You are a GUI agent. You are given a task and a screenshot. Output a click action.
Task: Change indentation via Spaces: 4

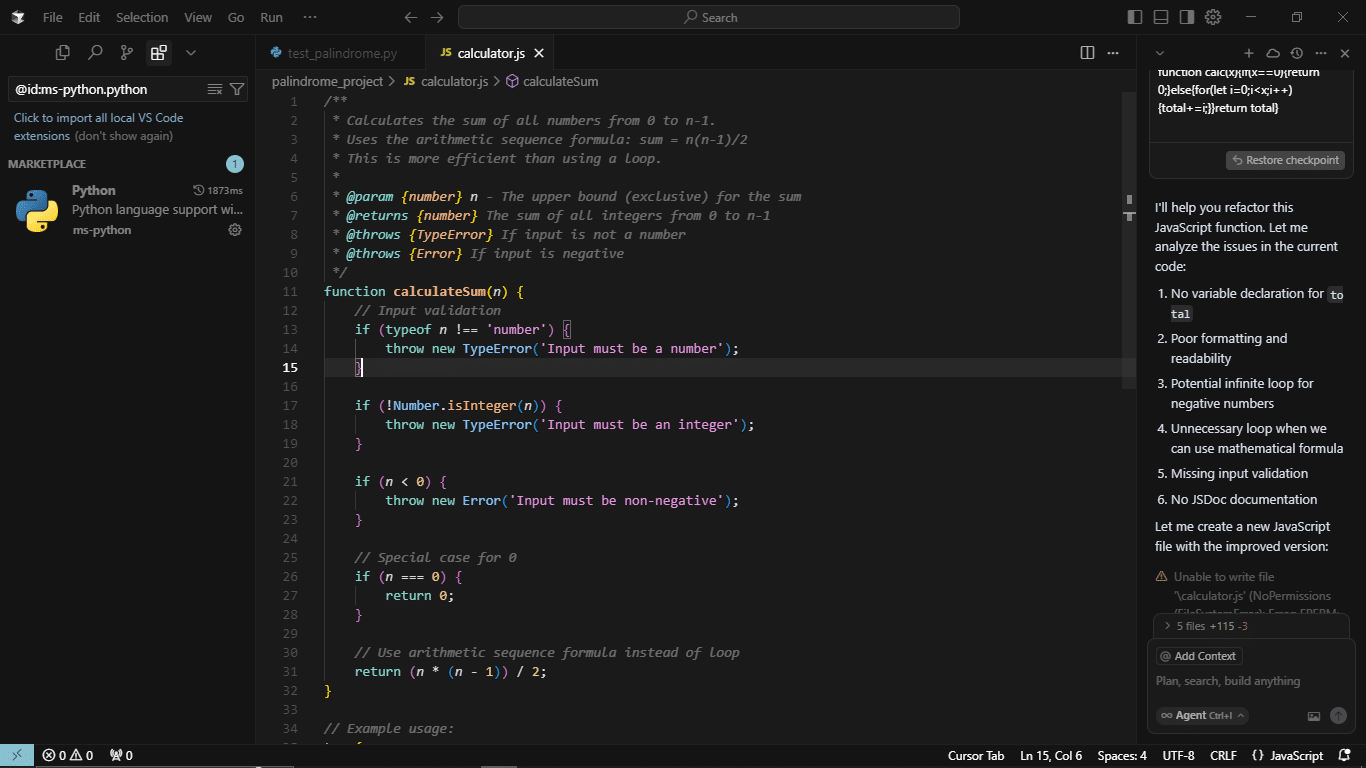click(x=1122, y=756)
